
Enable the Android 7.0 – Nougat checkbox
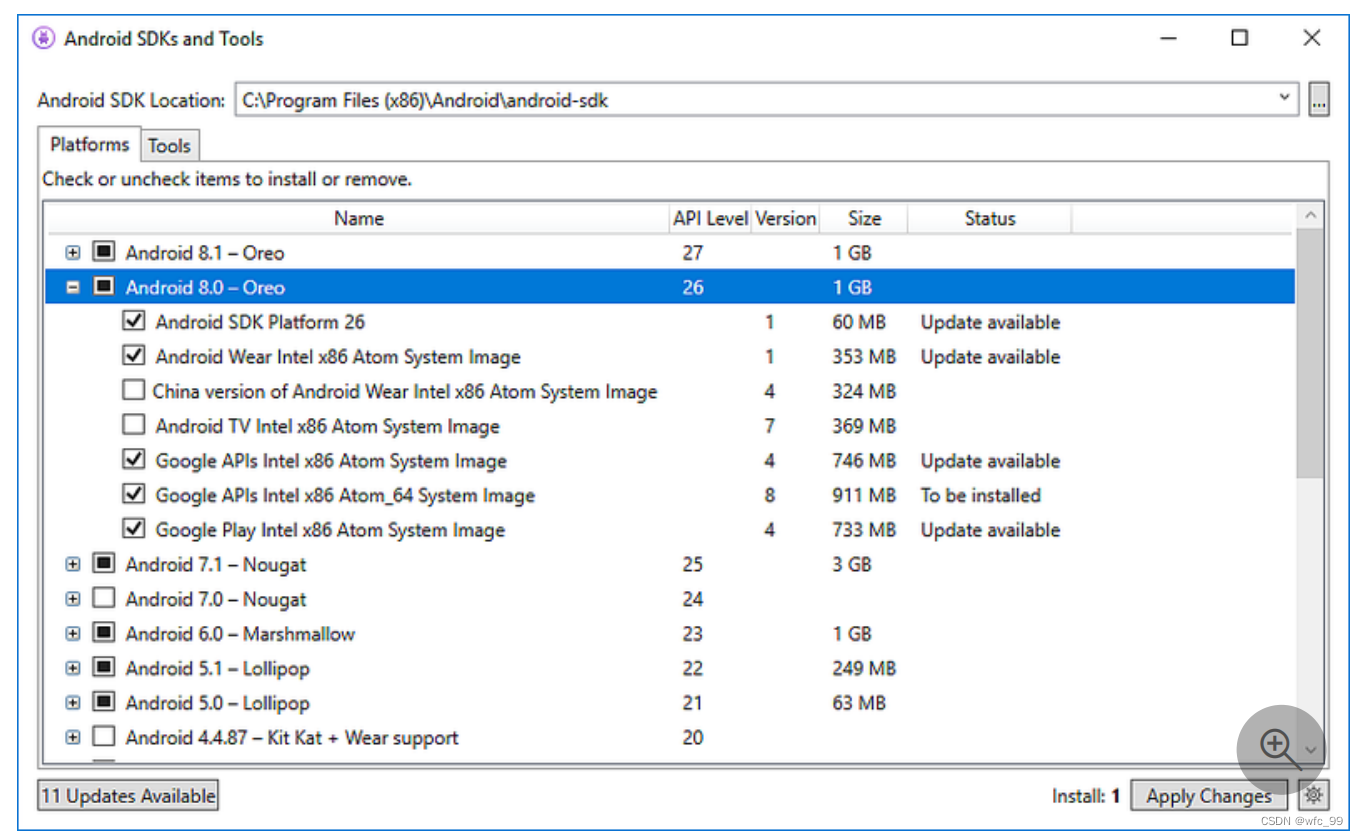coord(103,597)
